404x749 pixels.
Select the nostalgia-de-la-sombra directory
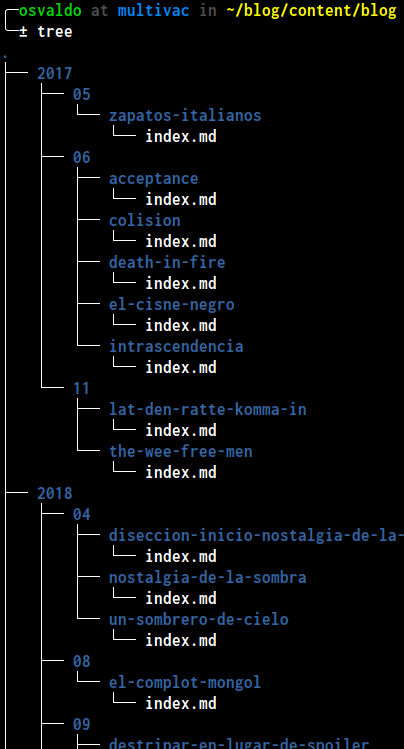point(208,578)
